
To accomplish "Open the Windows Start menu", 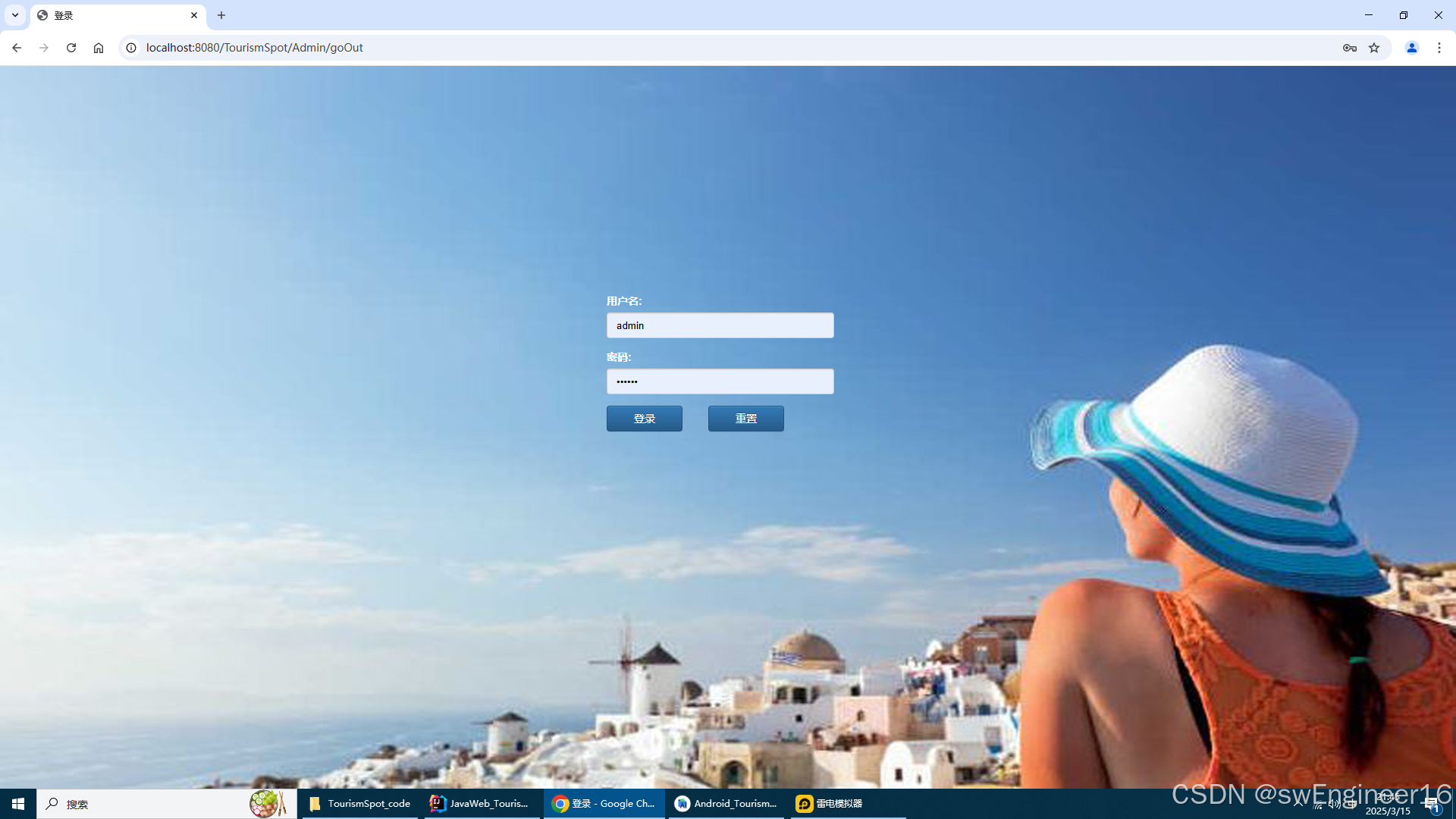I will pos(18,804).
